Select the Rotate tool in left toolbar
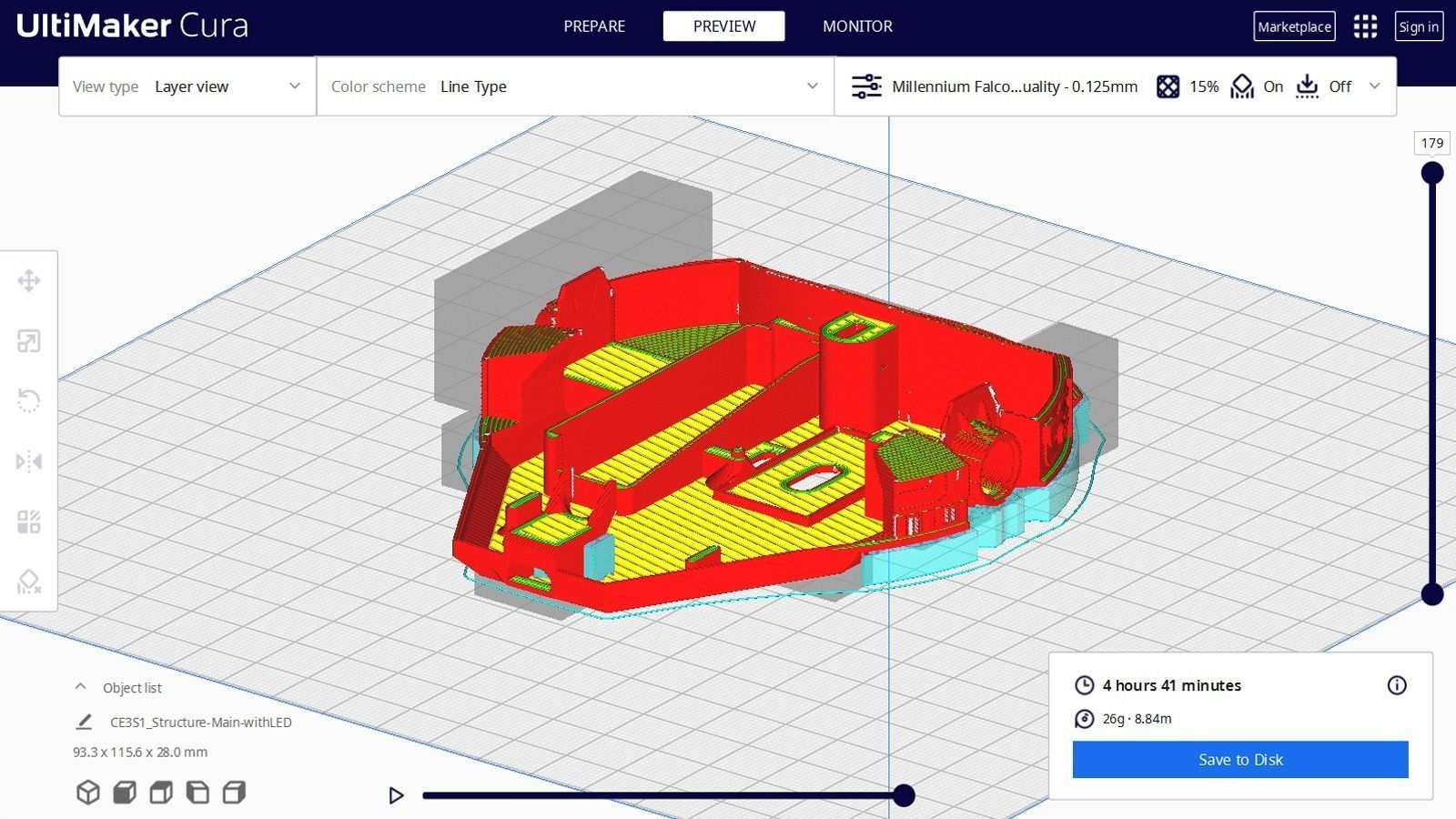This screenshot has width=1456, height=819. [x=29, y=400]
